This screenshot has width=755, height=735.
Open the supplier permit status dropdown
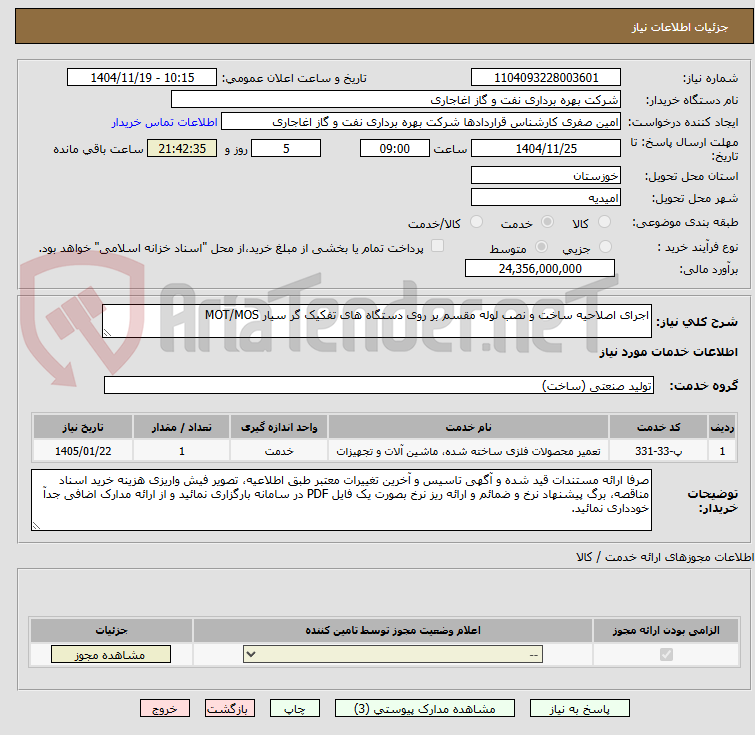393,655
